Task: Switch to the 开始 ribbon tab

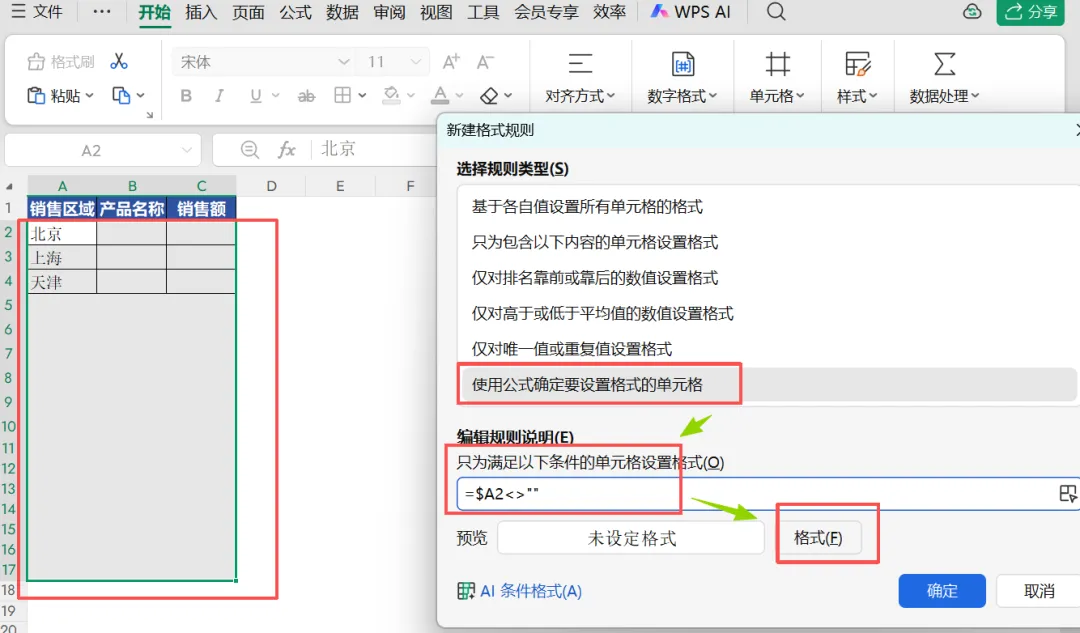Action: pyautogui.click(x=154, y=12)
